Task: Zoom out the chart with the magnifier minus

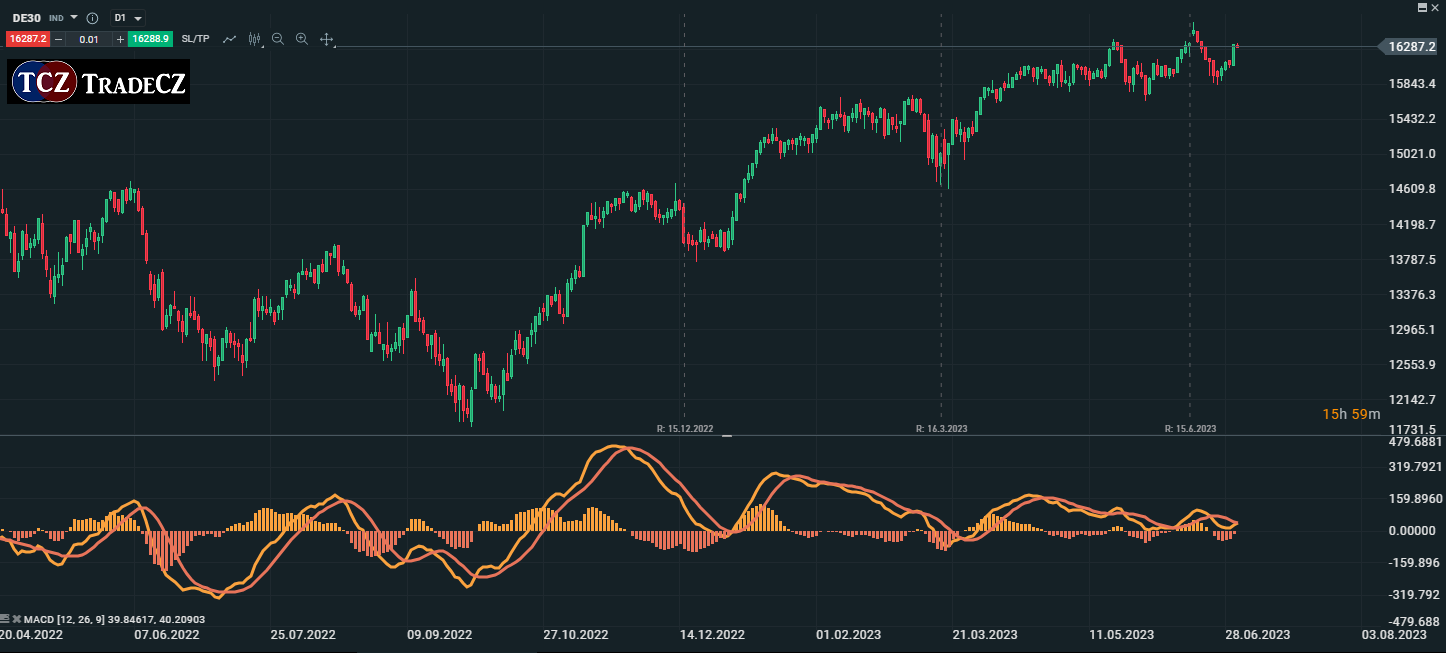Action: pos(278,39)
